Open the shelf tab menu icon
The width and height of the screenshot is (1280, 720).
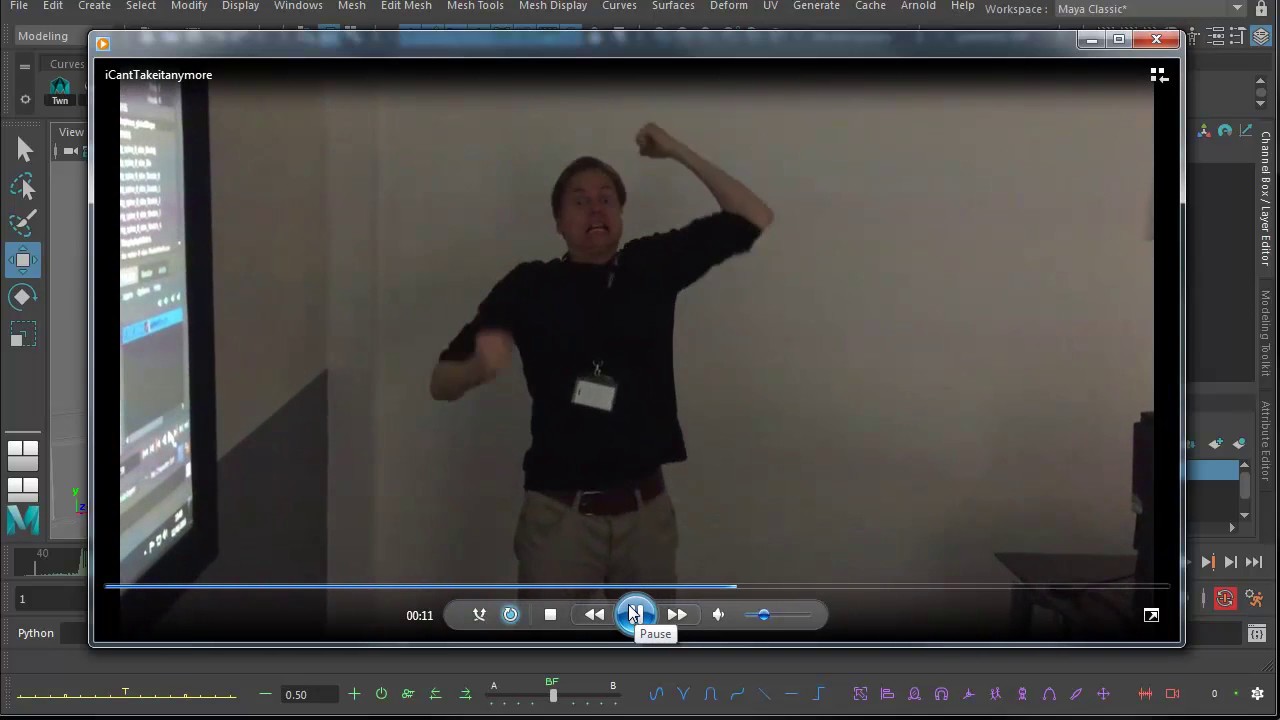coord(25,67)
